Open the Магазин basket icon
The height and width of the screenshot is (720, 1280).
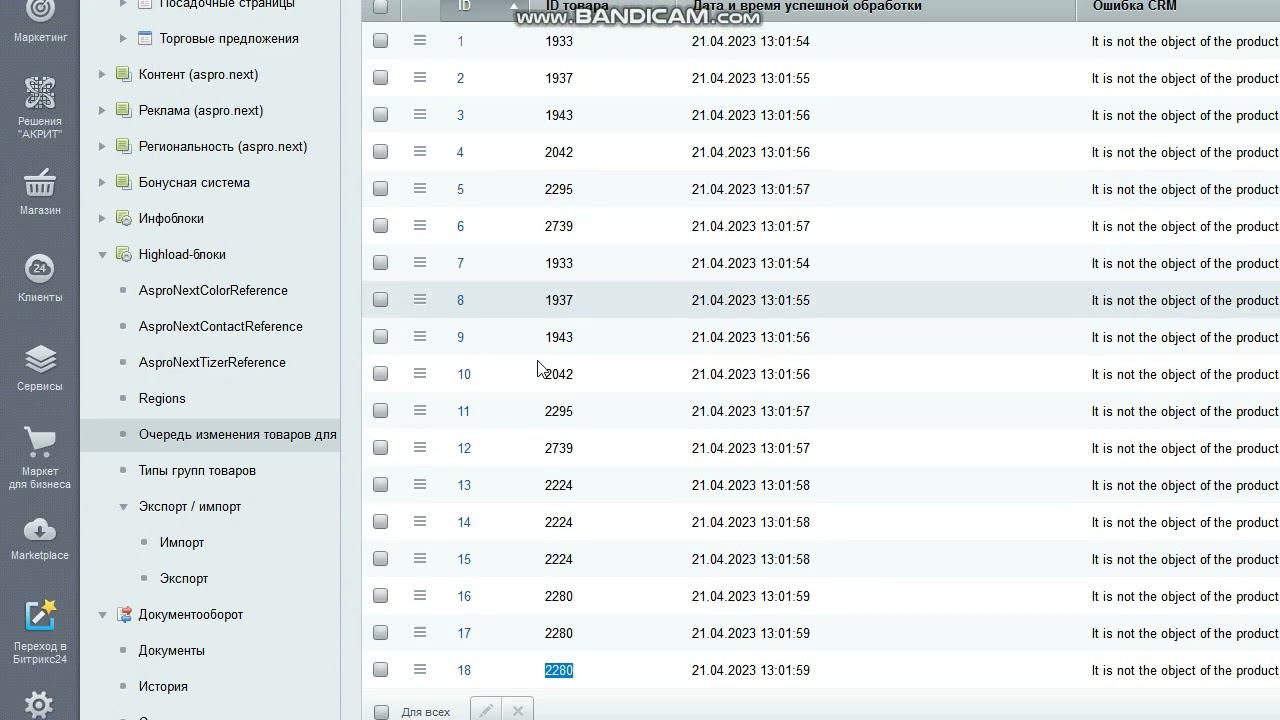click(40, 183)
